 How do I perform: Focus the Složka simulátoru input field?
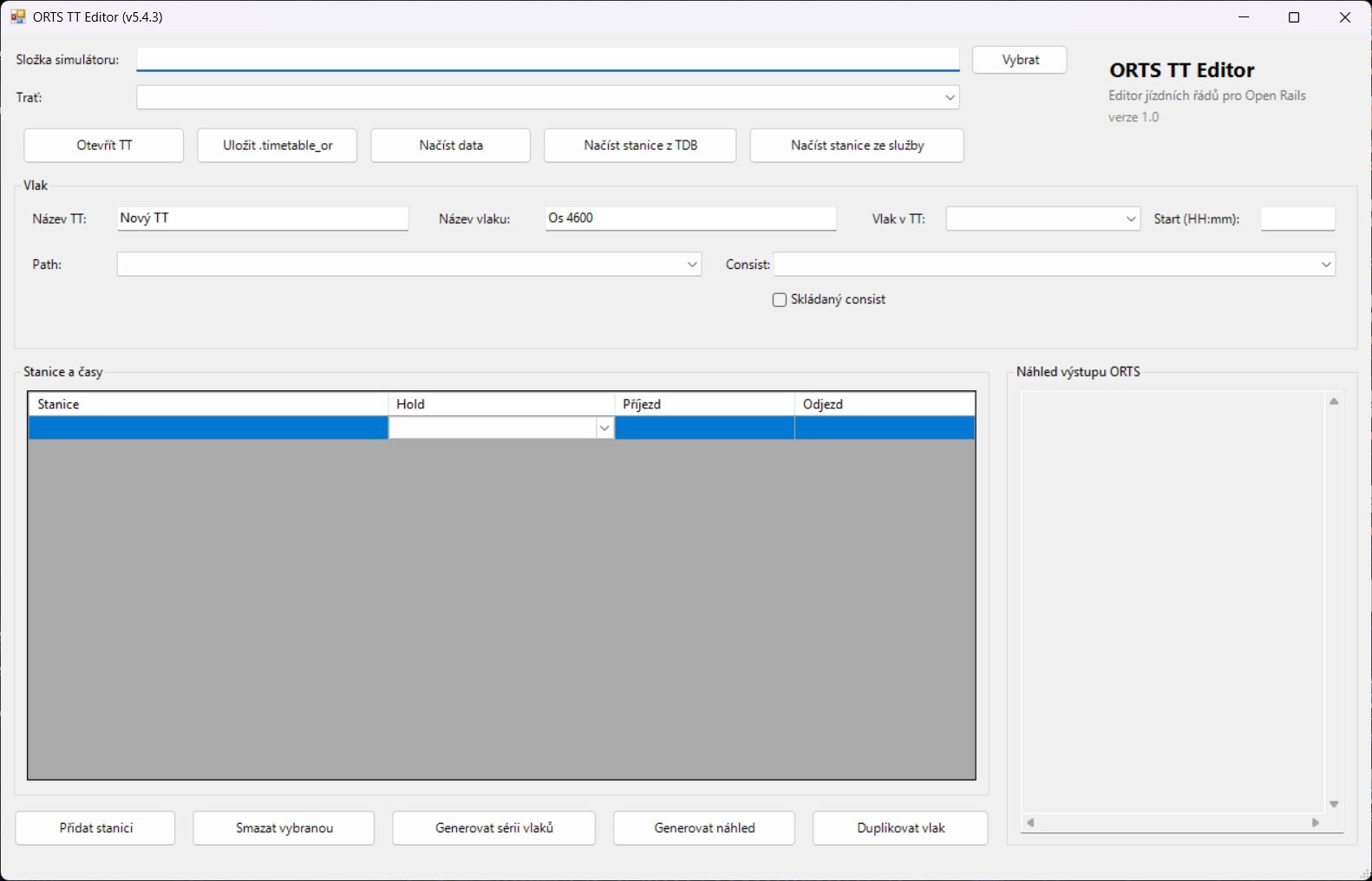[x=548, y=59]
